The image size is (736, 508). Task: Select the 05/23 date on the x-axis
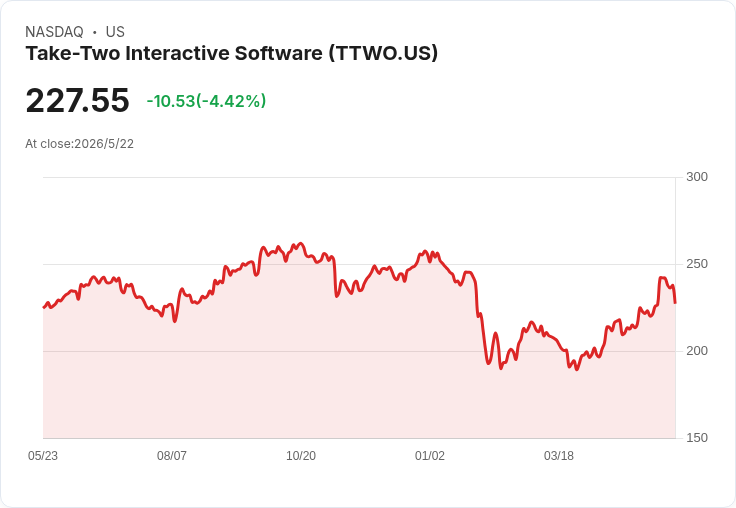(43, 455)
